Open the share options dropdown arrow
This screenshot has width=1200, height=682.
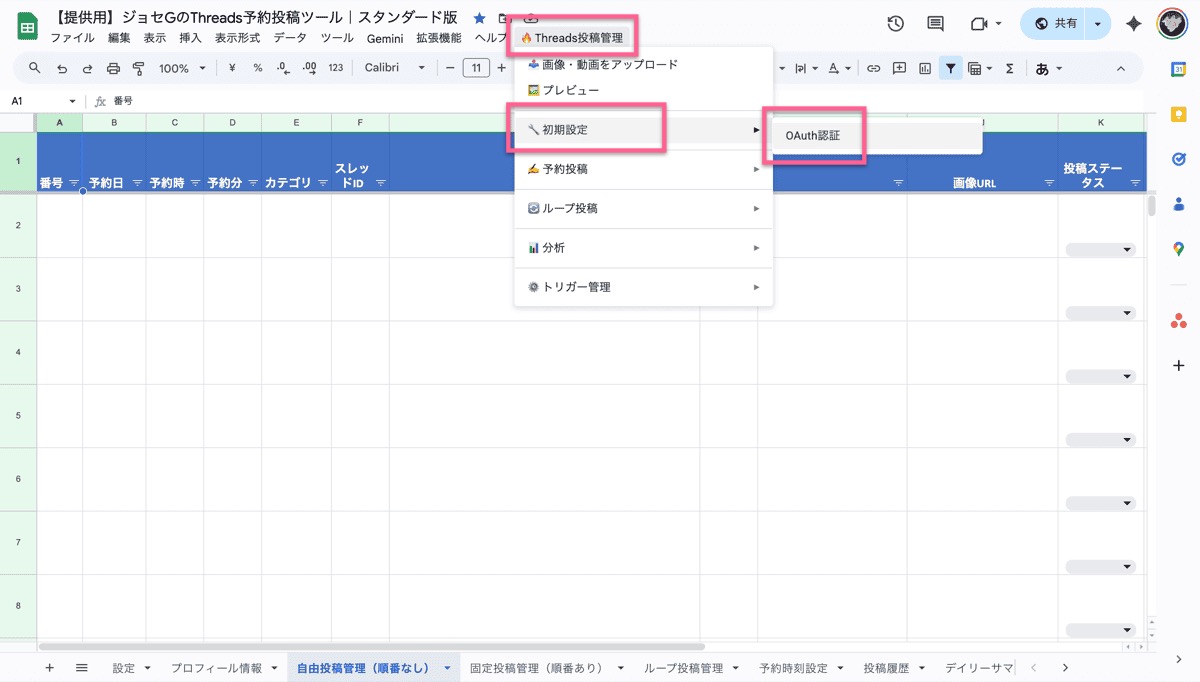coord(1098,24)
